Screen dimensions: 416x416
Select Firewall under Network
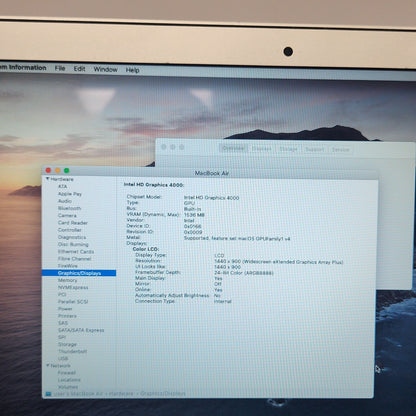tap(67, 373)
